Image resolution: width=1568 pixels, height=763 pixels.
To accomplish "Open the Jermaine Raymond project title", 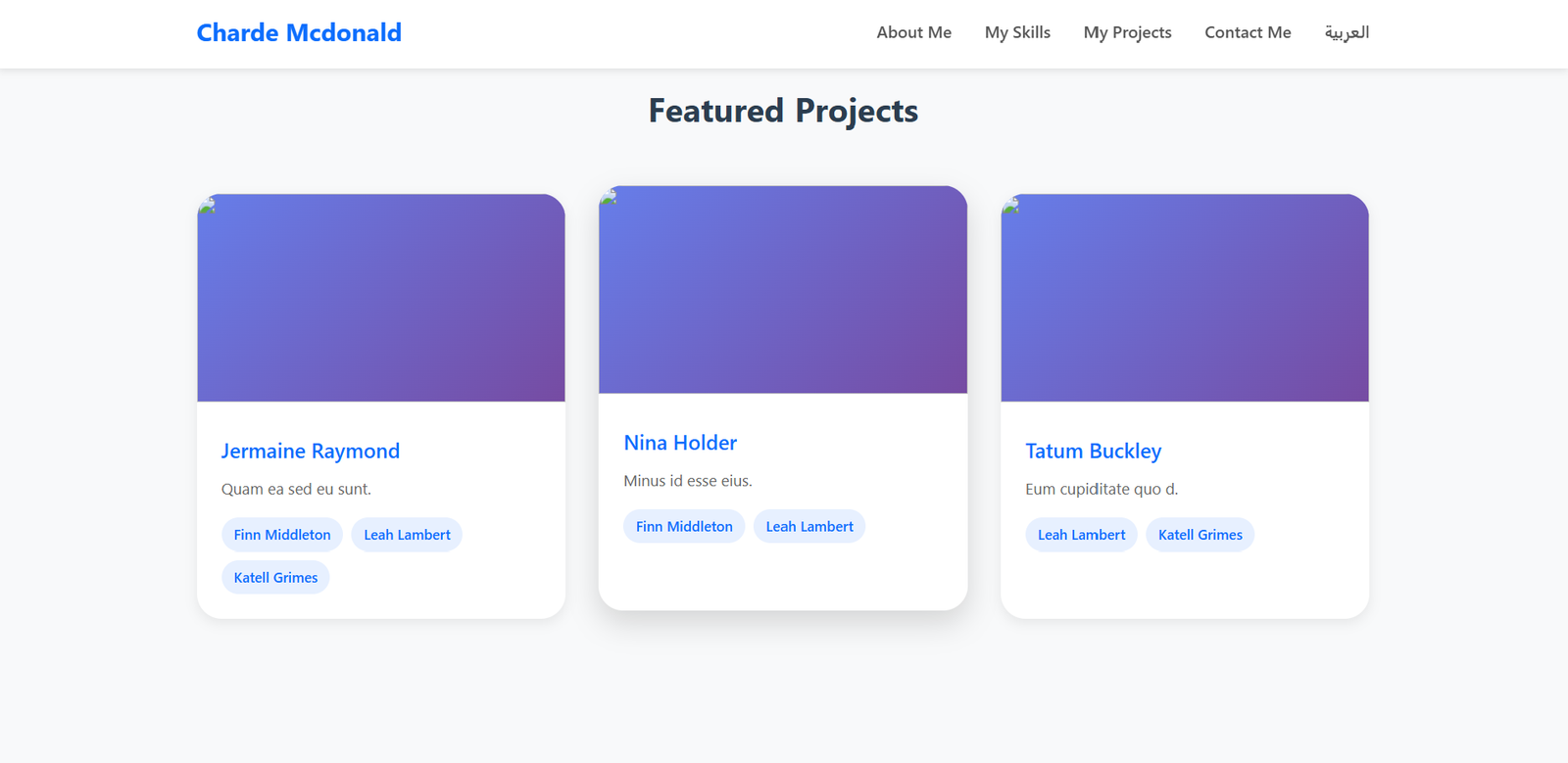I will coord(311,451).
